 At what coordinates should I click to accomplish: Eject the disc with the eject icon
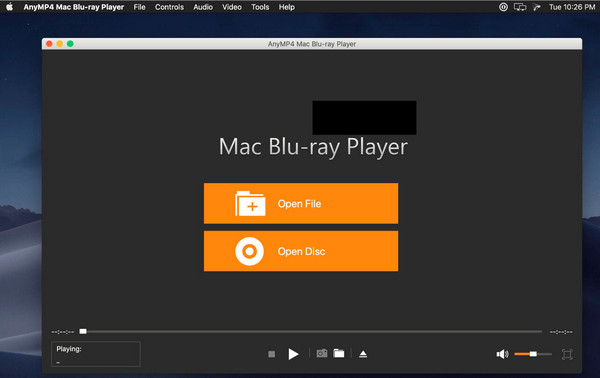point(363,354)
